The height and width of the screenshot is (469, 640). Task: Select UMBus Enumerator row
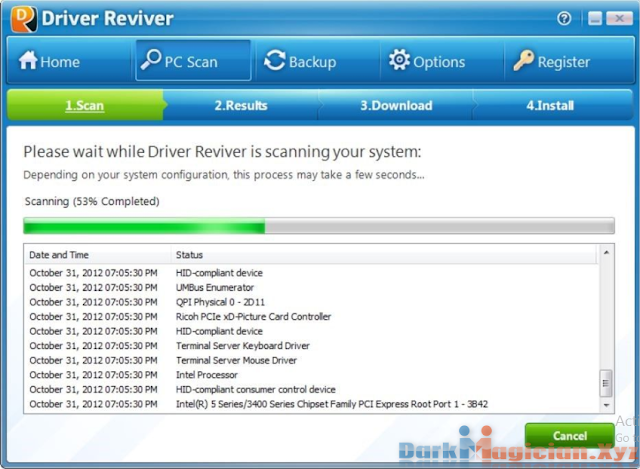point(311,287)
